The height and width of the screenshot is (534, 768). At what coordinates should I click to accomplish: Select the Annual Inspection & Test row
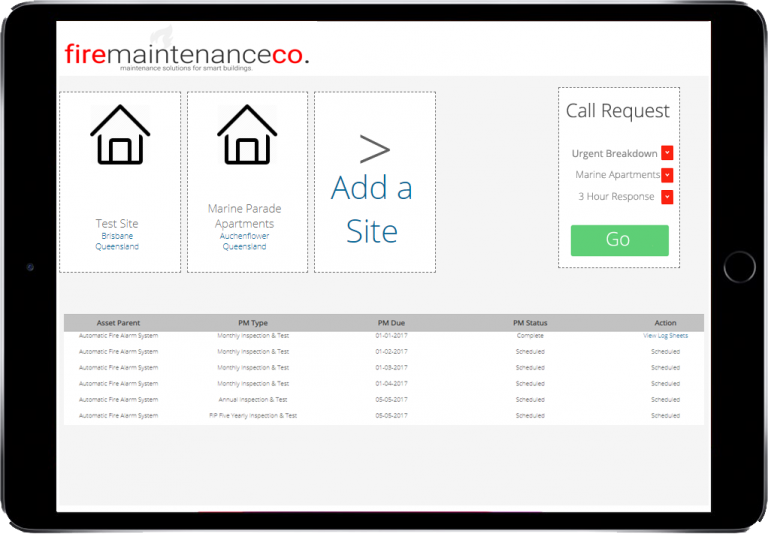253,400
